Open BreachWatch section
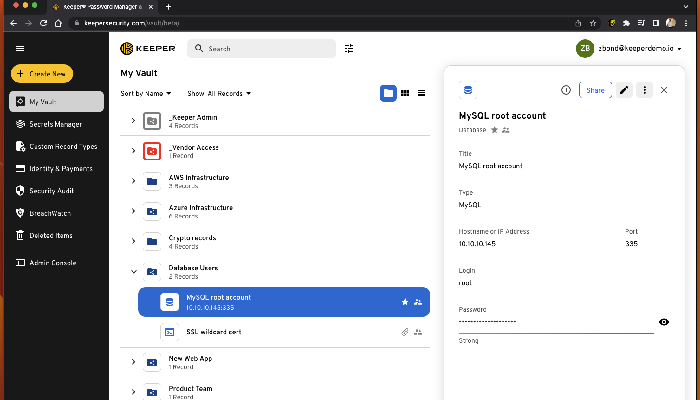Image resolution: width=700 pixels, height=400 pixels. click(x=43, y=213)
